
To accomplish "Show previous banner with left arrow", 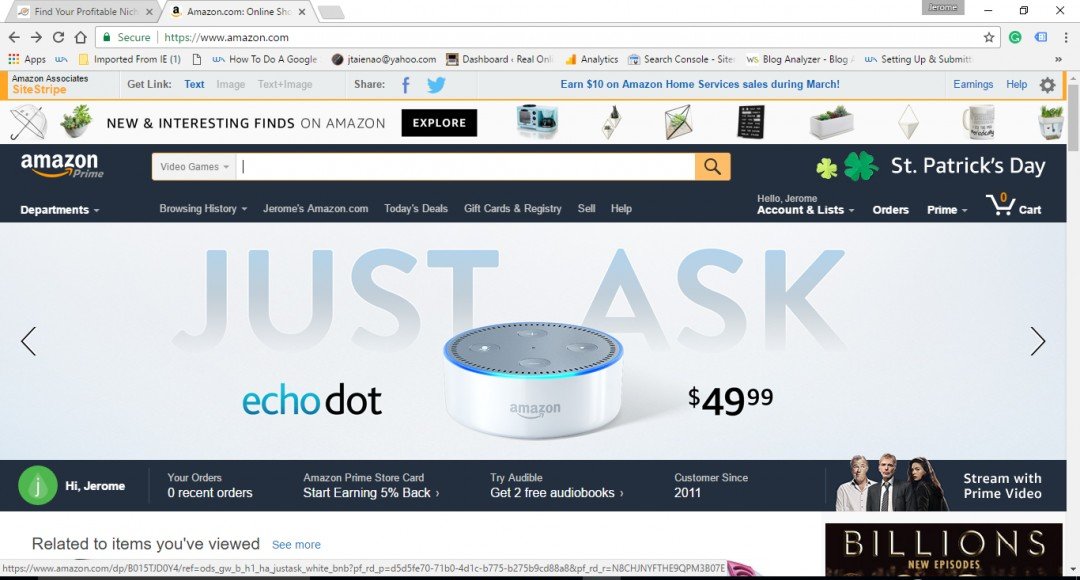I will 28,341.
